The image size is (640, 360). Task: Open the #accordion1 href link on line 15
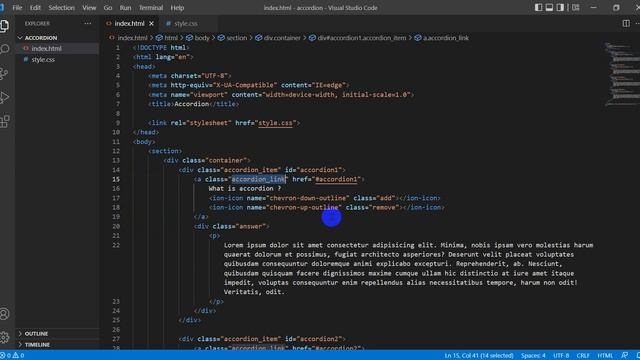336,179
